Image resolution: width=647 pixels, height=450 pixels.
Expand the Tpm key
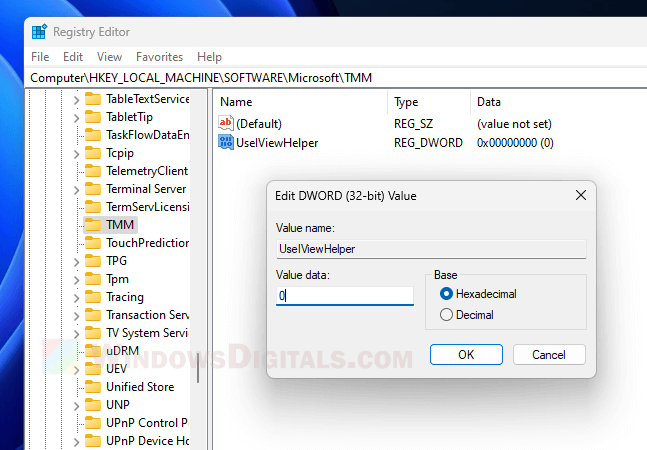76,280
